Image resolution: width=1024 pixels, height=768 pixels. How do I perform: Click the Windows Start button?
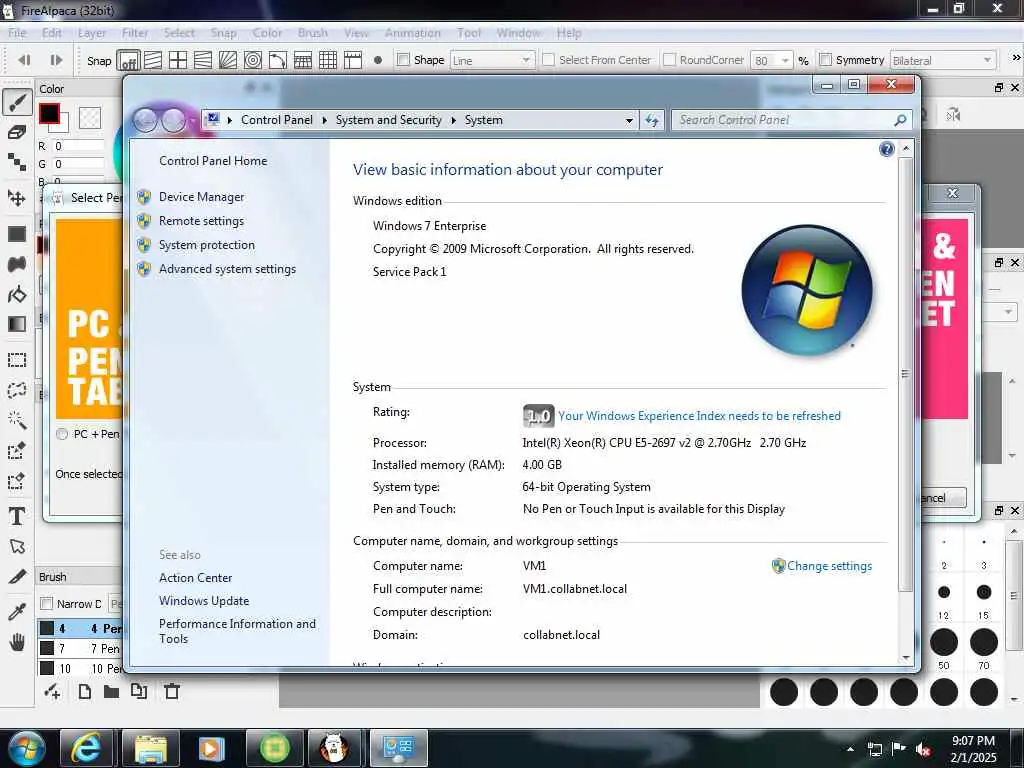25,748
